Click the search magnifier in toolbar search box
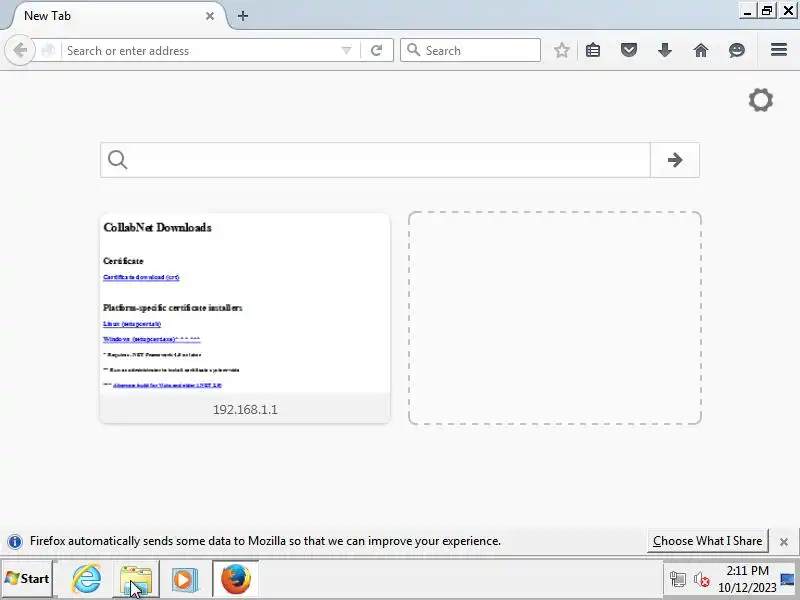 (414, 50)
